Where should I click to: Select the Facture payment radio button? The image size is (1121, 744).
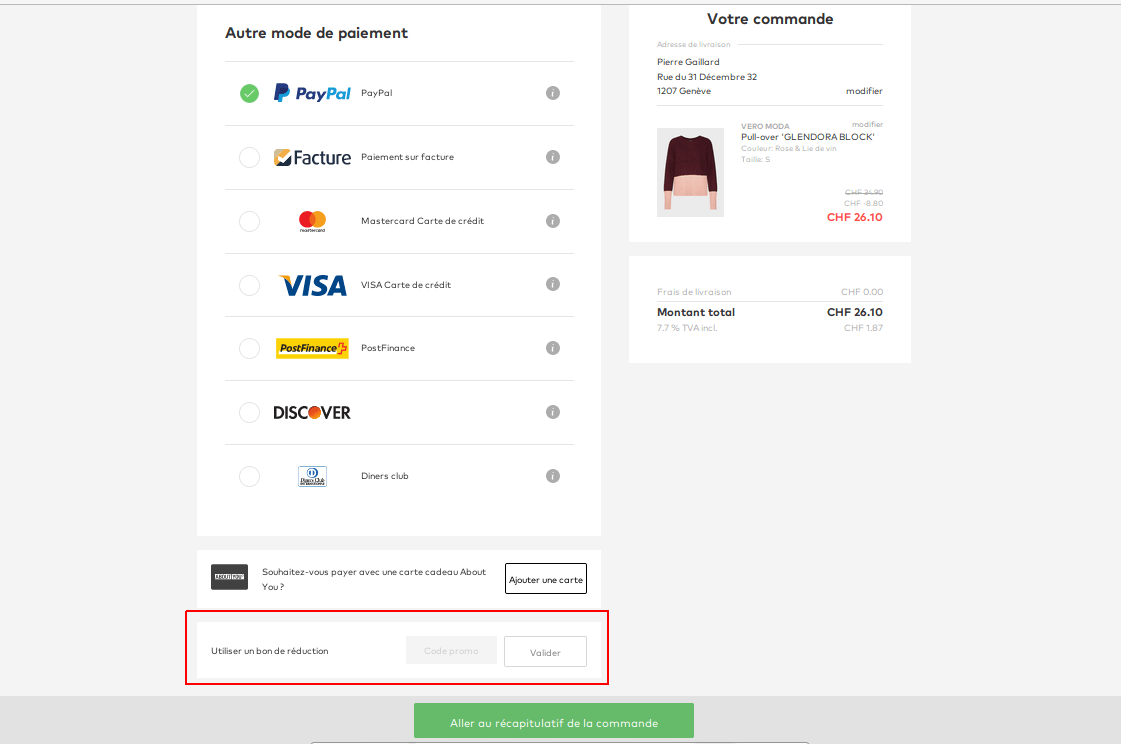click(249, 157)
